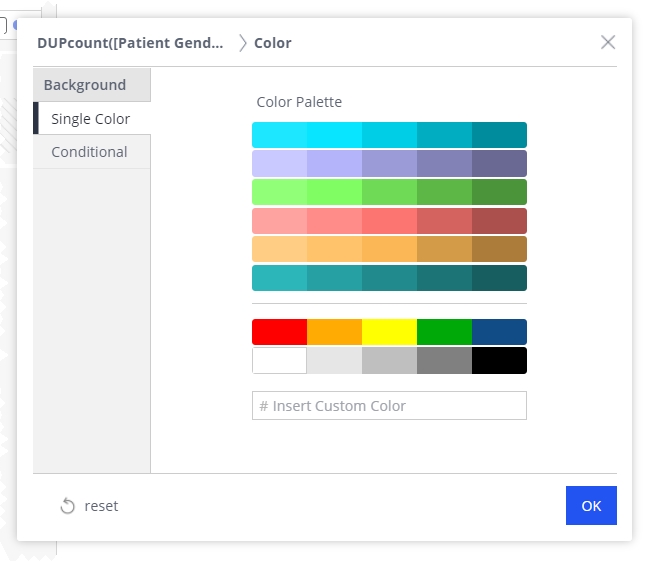Pick the lightest cyan swatch
650x561 pixels.
[x=279, y=135]
